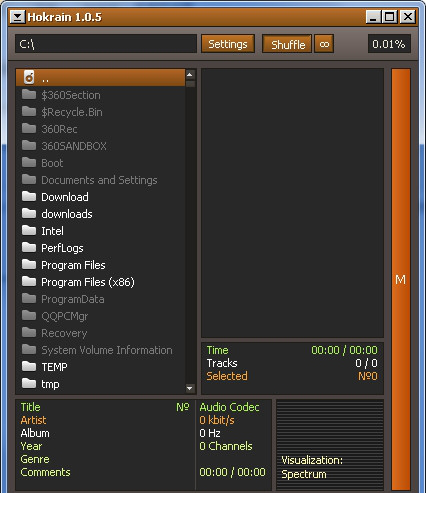Screen dimensions: 426x512
Task: Click the C:\ path field
Action: [106, 44]
